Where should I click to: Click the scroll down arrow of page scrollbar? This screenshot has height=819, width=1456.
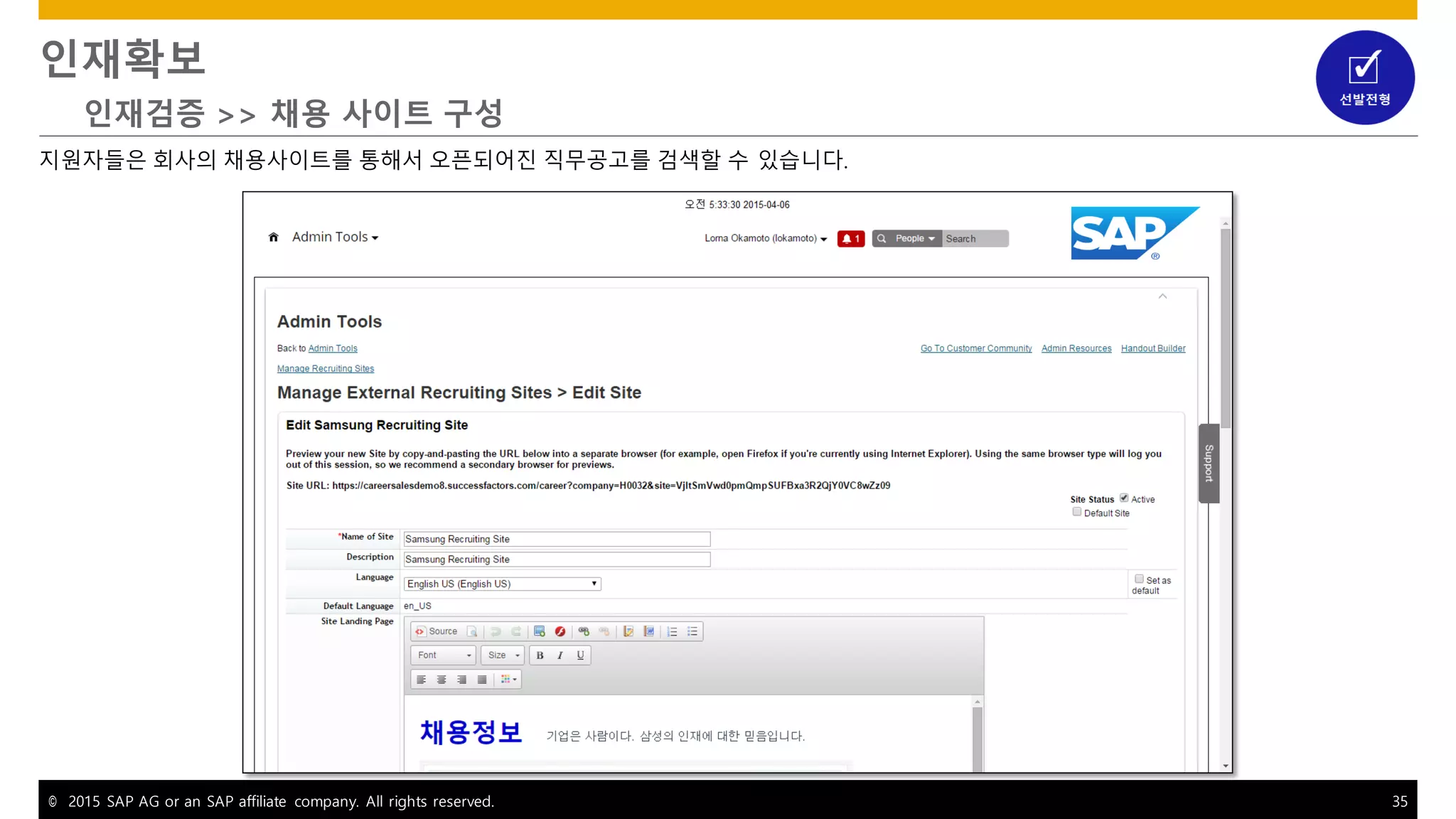coord(1226,766)
